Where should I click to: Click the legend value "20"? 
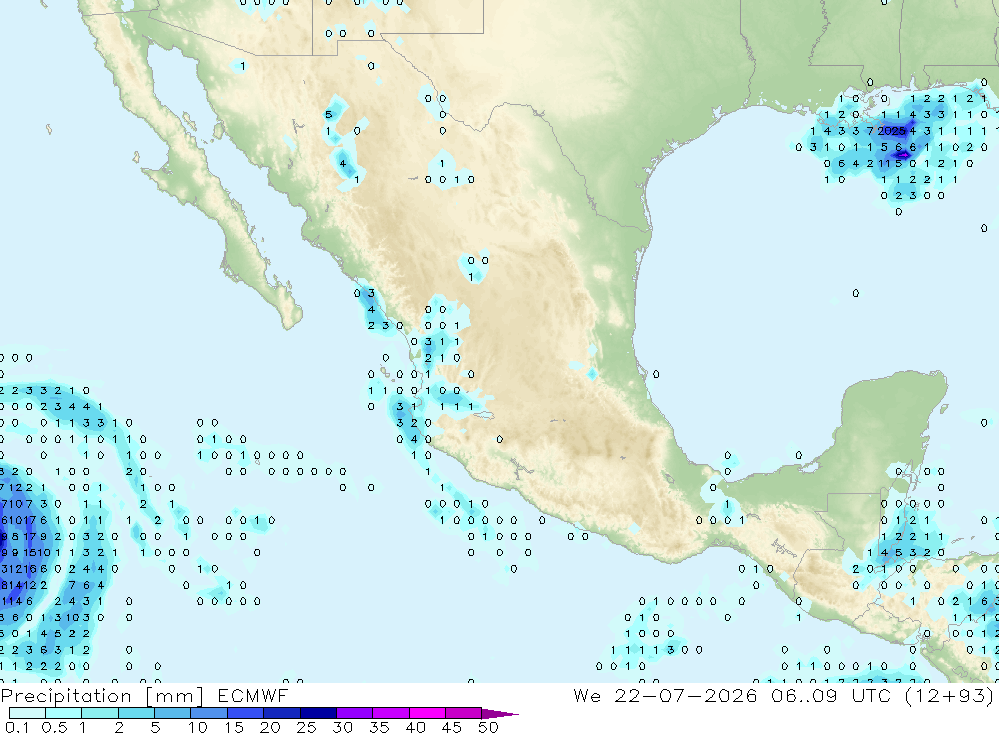click(270, 727)
